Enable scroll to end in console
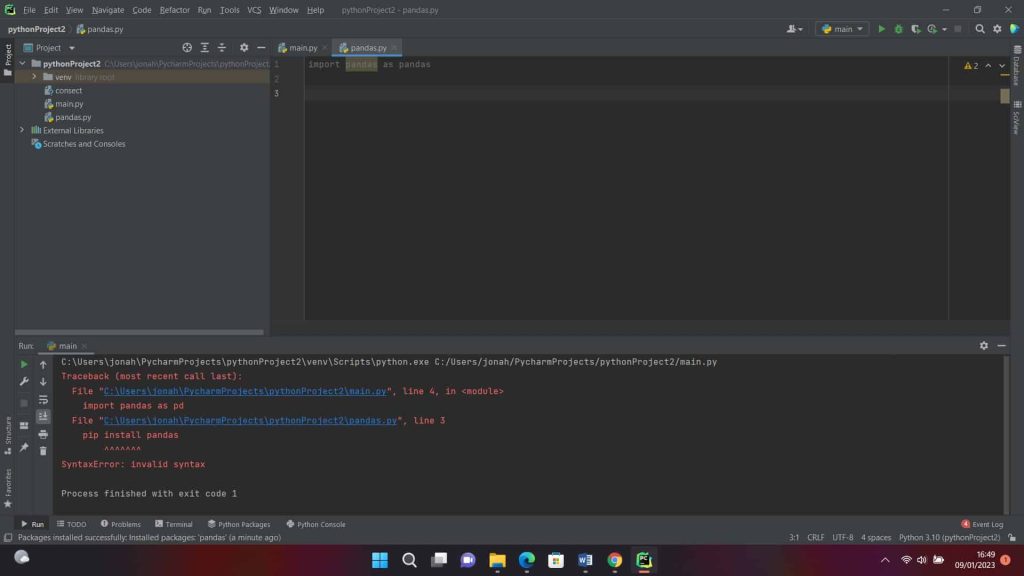 (43, 416)
